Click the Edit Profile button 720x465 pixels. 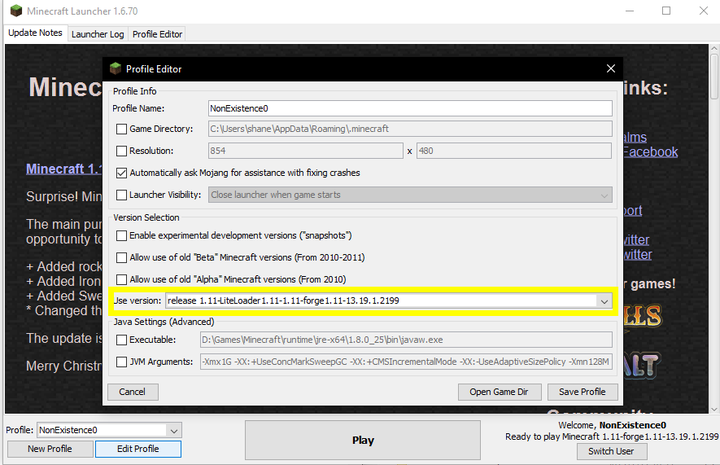coord(138,449)
